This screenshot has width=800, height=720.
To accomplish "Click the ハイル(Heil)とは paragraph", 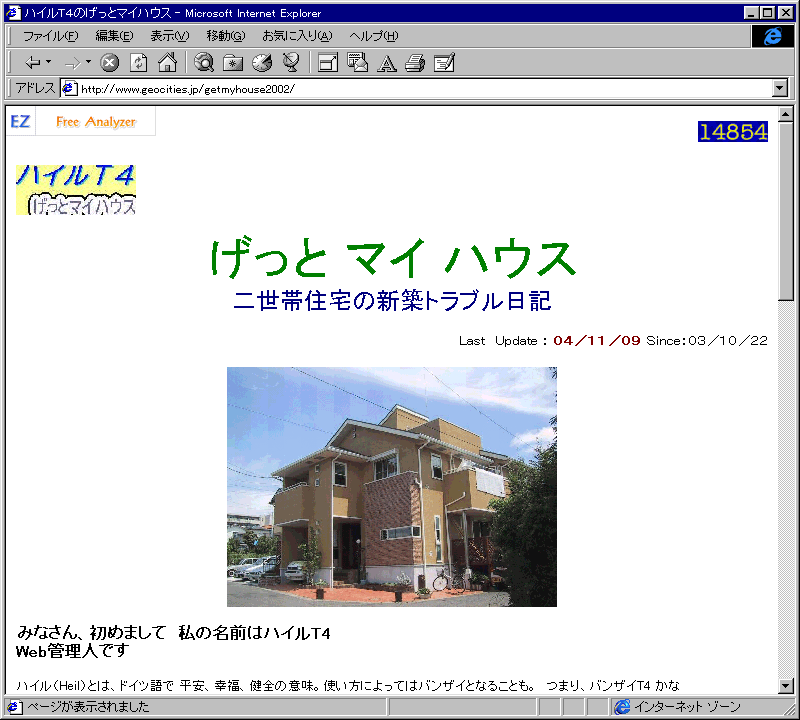I will pyautogui.click(x=348, y=685).
